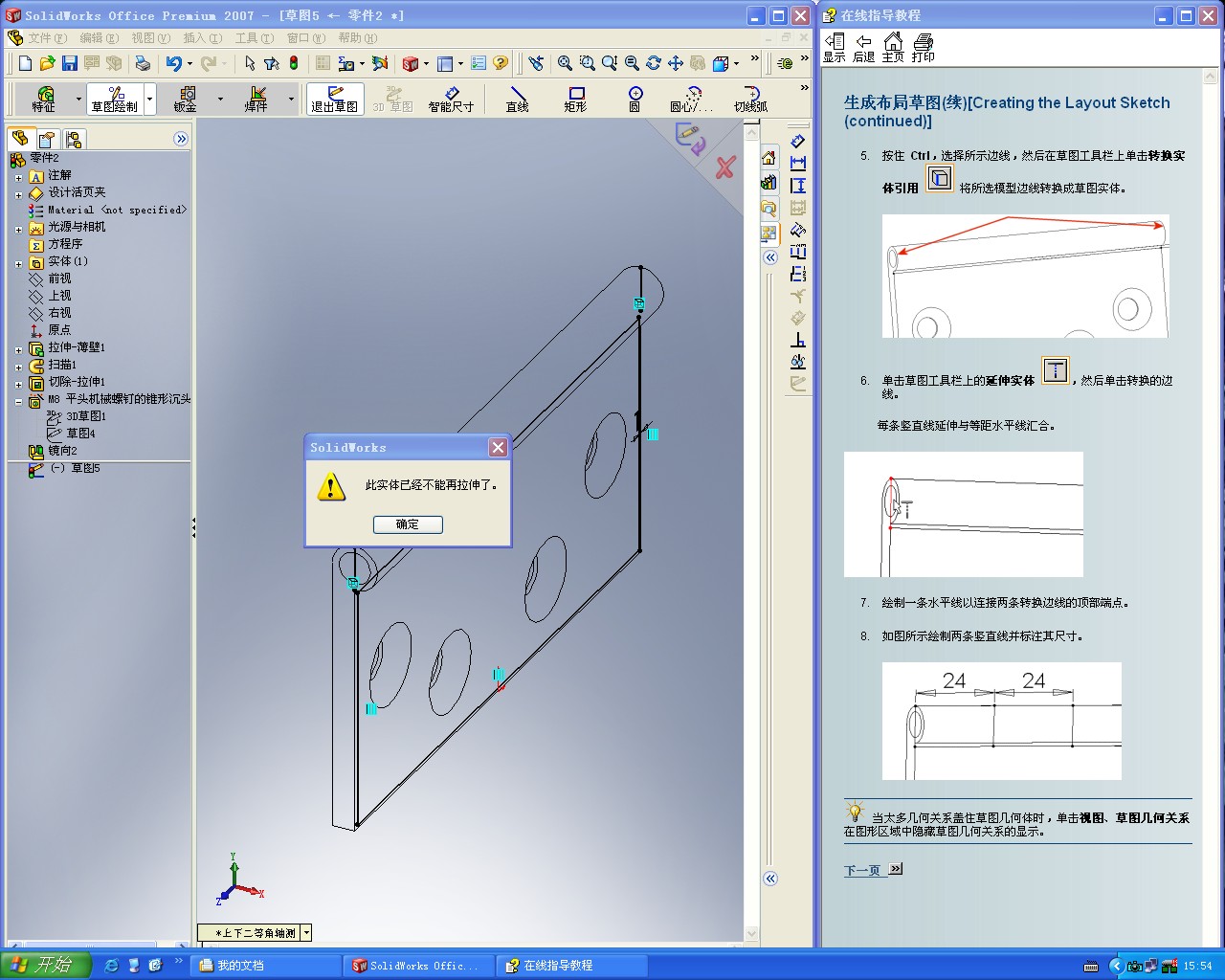1225x980 pixels.
Task: Open the 视图 menu
Action: pos(150,38)
